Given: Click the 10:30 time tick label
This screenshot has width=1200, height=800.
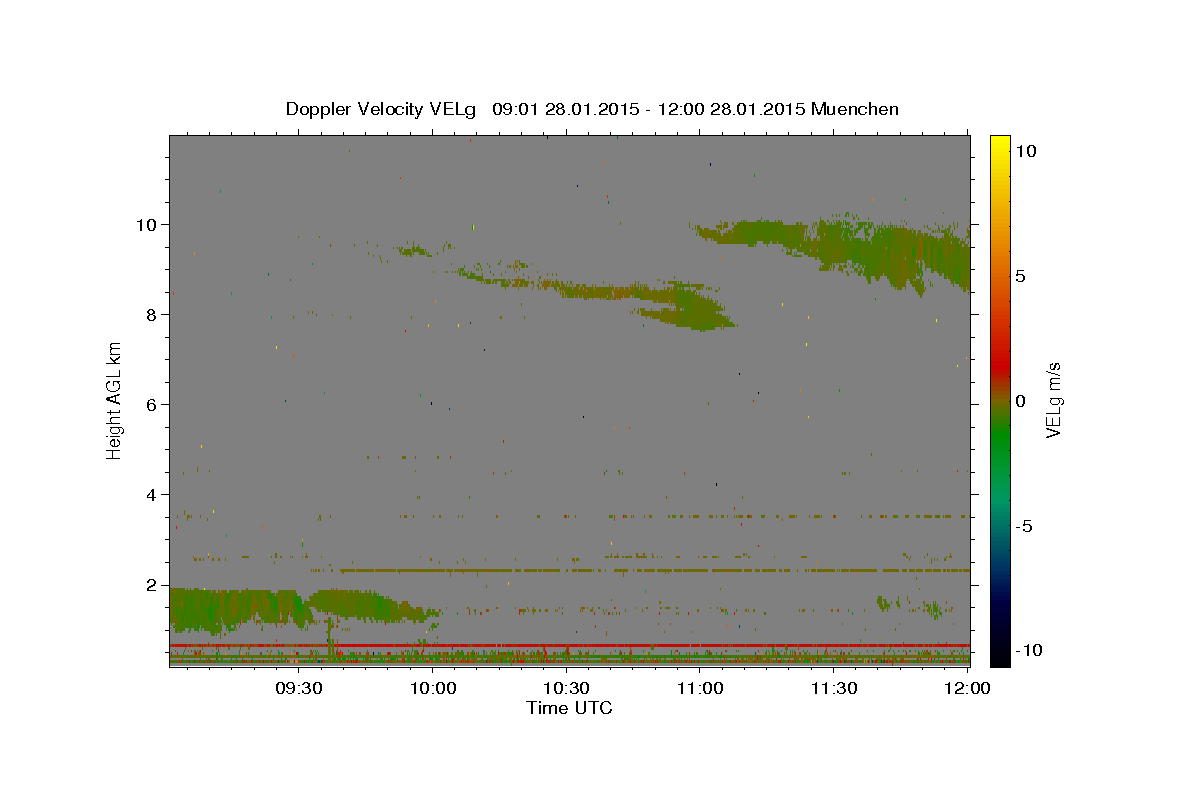Looking at the screenshot, I should (566, 688).
